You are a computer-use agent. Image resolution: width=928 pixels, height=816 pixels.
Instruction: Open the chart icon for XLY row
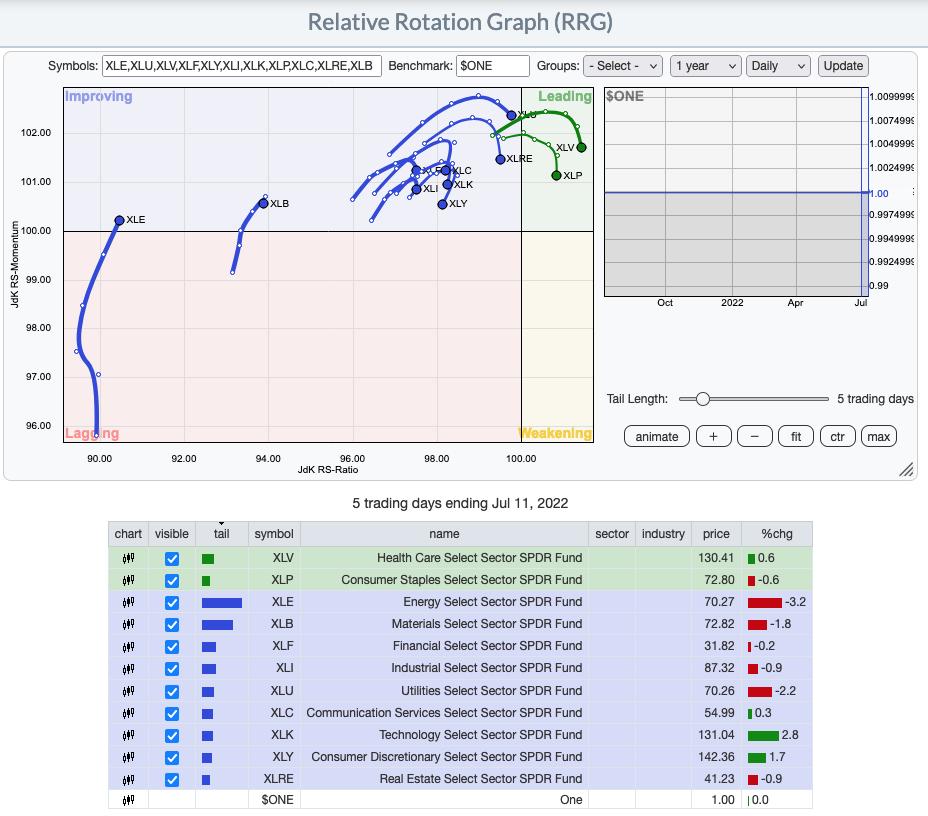point(128,757)
